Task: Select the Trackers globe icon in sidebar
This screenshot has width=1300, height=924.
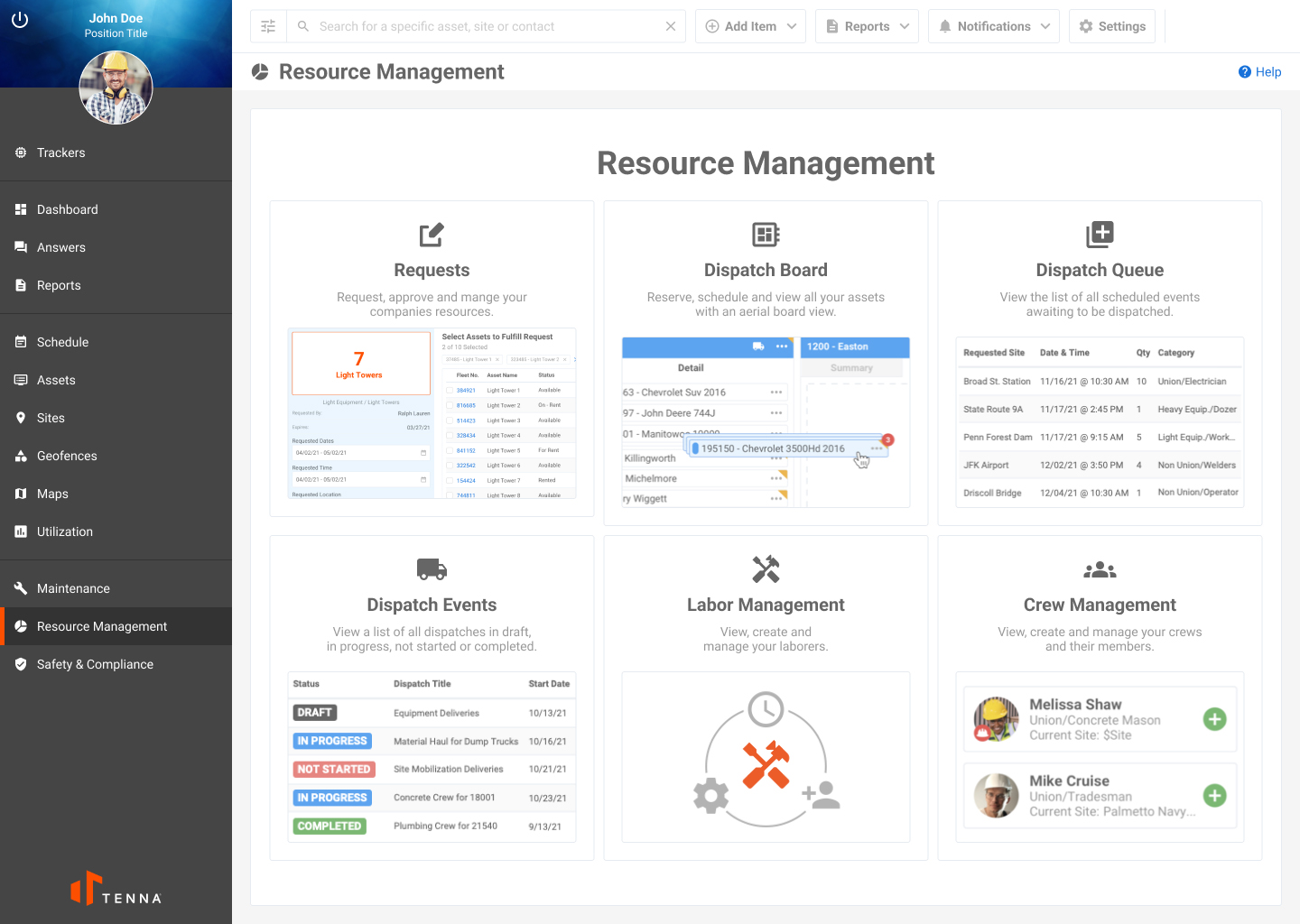Action: (x=21, y=152)
